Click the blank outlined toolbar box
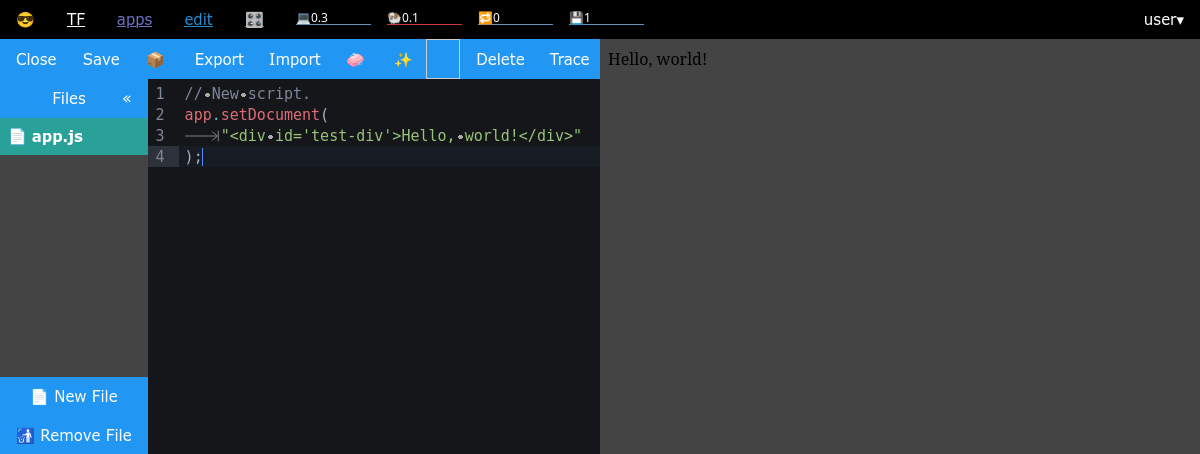The height and width of the screenshot is (454, 1200). pyautogui.click(x=443, y=59)
